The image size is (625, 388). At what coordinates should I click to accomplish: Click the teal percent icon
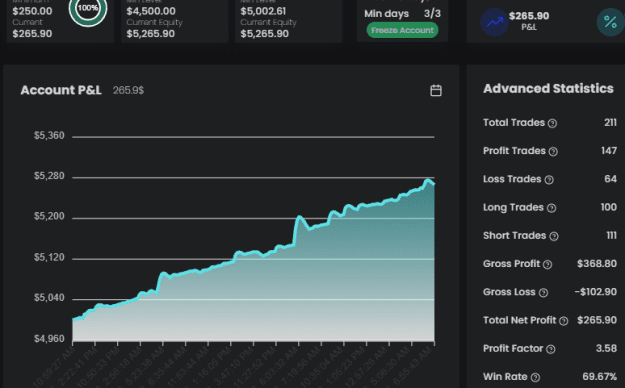(610, 22)
